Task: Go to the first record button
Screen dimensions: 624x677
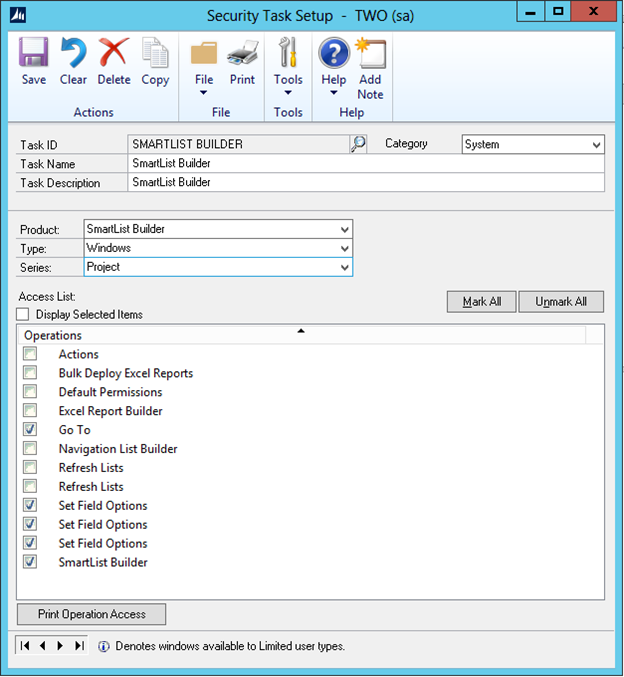Action: (x=25, y=645)
